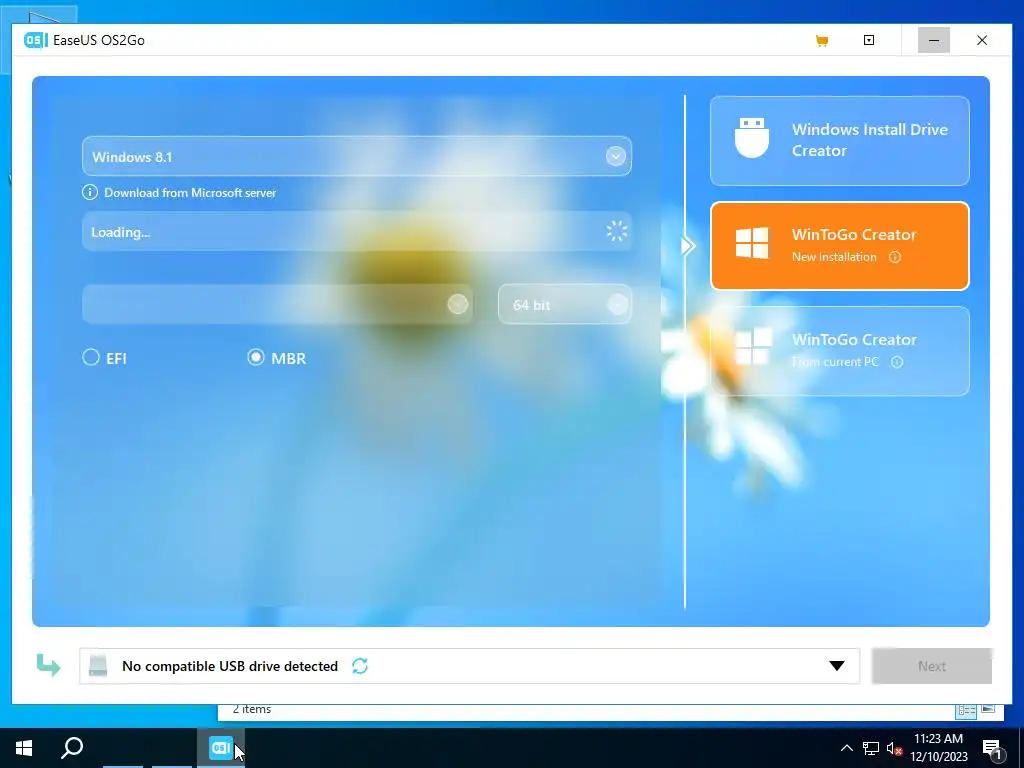Click the muted volume icon in tray
The height and width of the screenshot is (768, 1024).
pyautogui.click(x=894, y=748)
